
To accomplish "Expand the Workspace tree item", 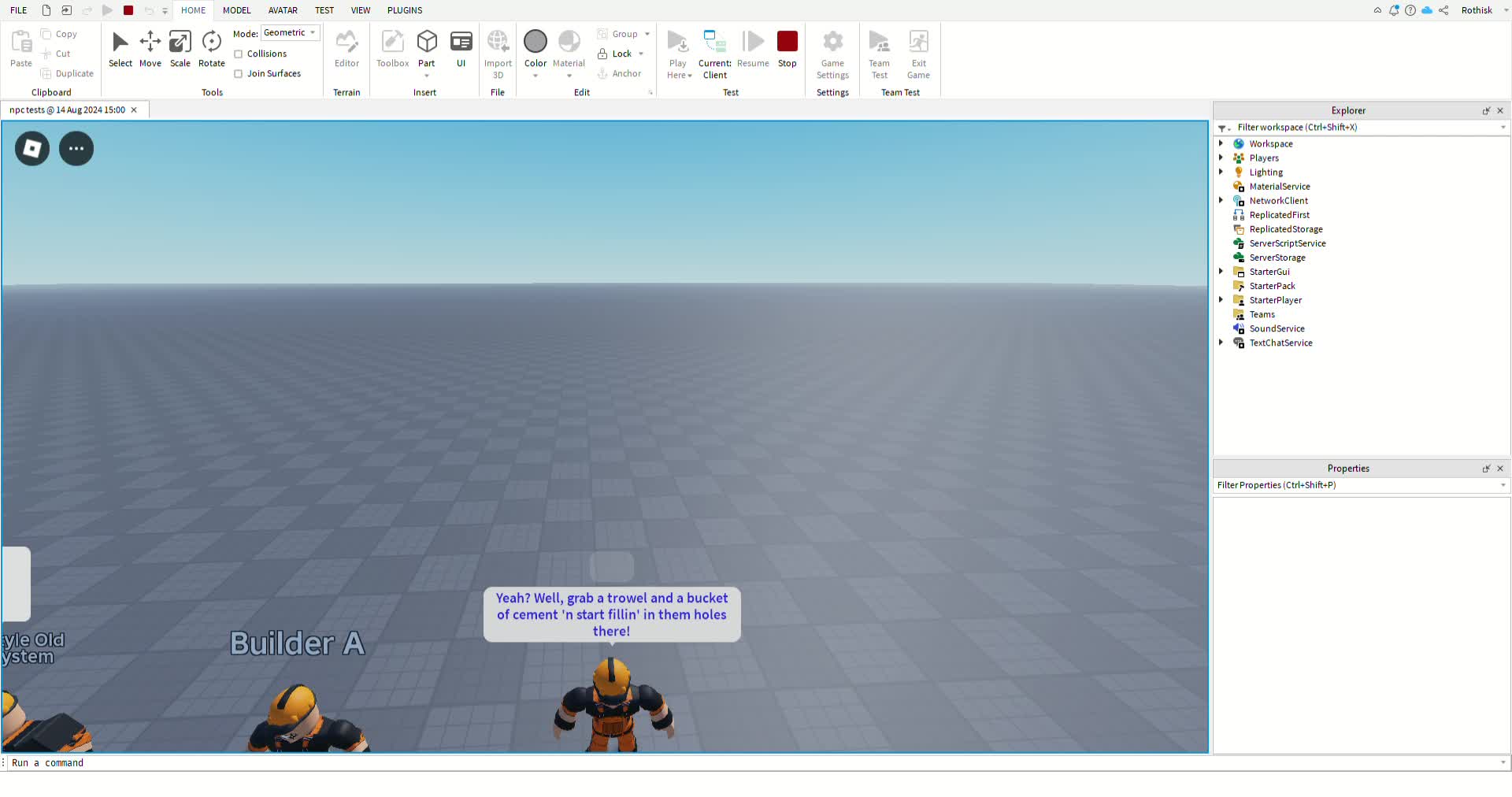I will pos(1221,143).
